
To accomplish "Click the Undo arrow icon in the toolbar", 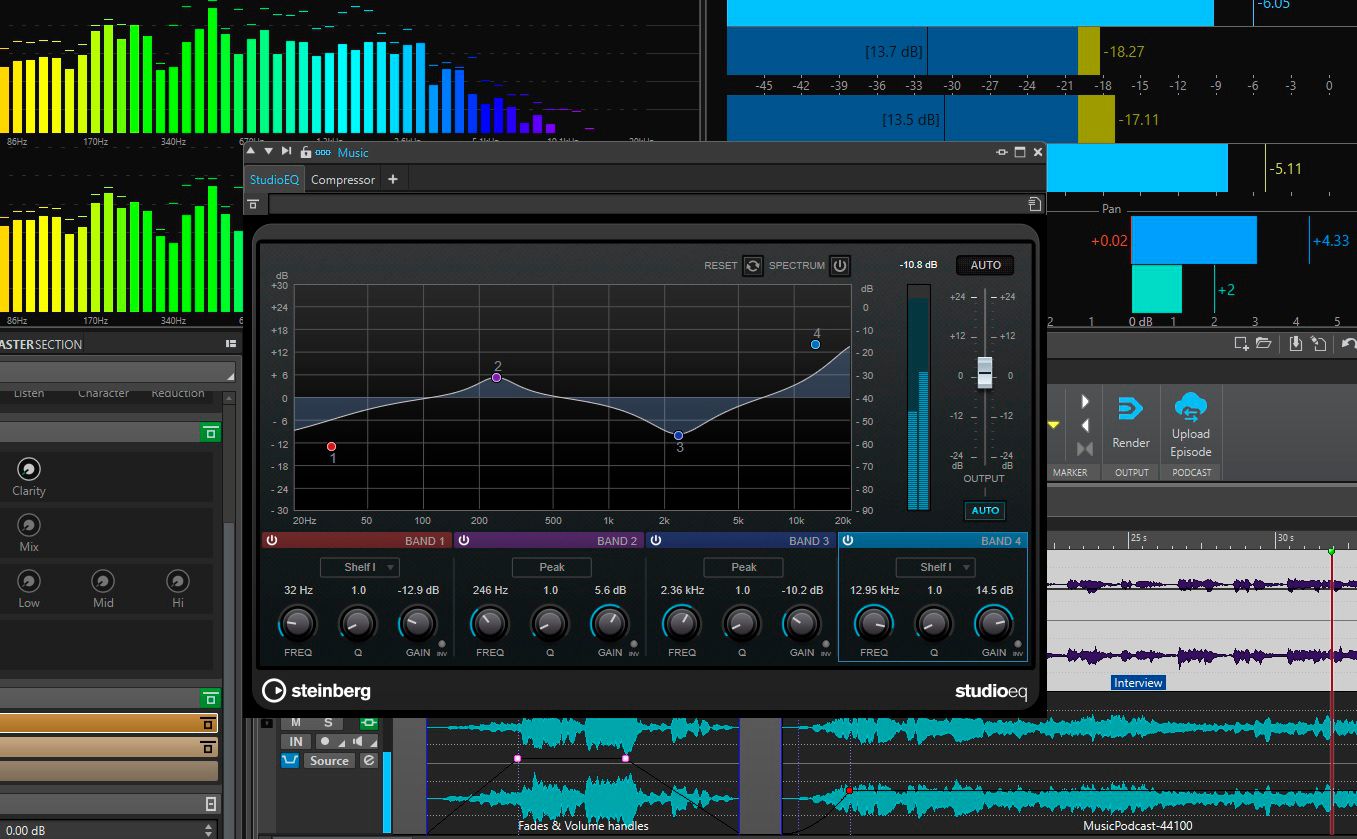I will click(1348, 344).
